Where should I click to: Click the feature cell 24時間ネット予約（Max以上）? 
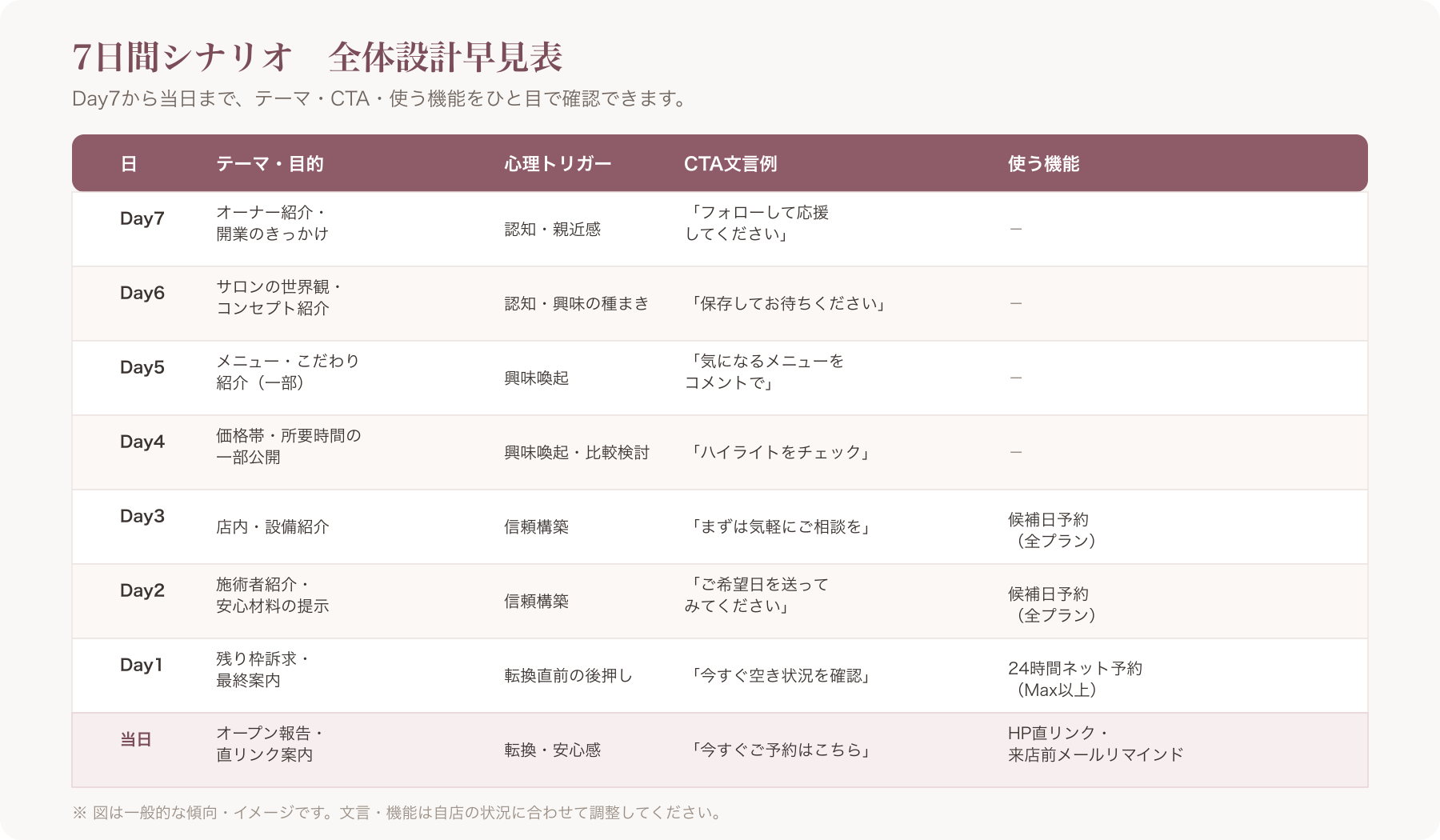point(1075,679)
